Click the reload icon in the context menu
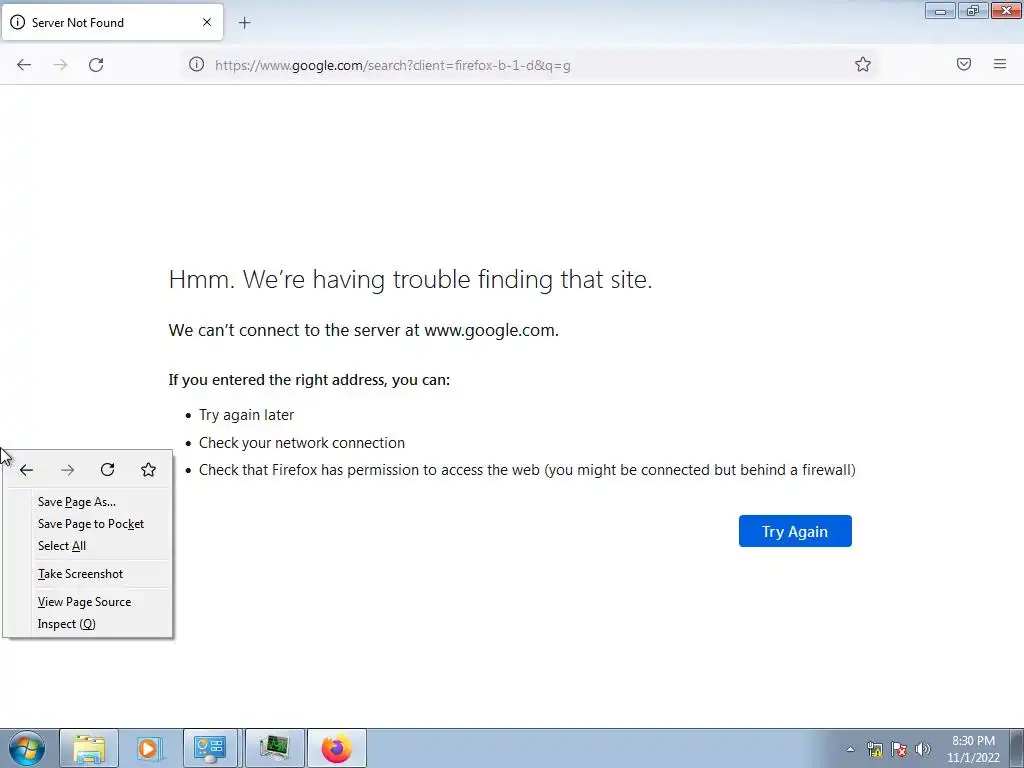The image size is (1024, 768). [108, 470]
